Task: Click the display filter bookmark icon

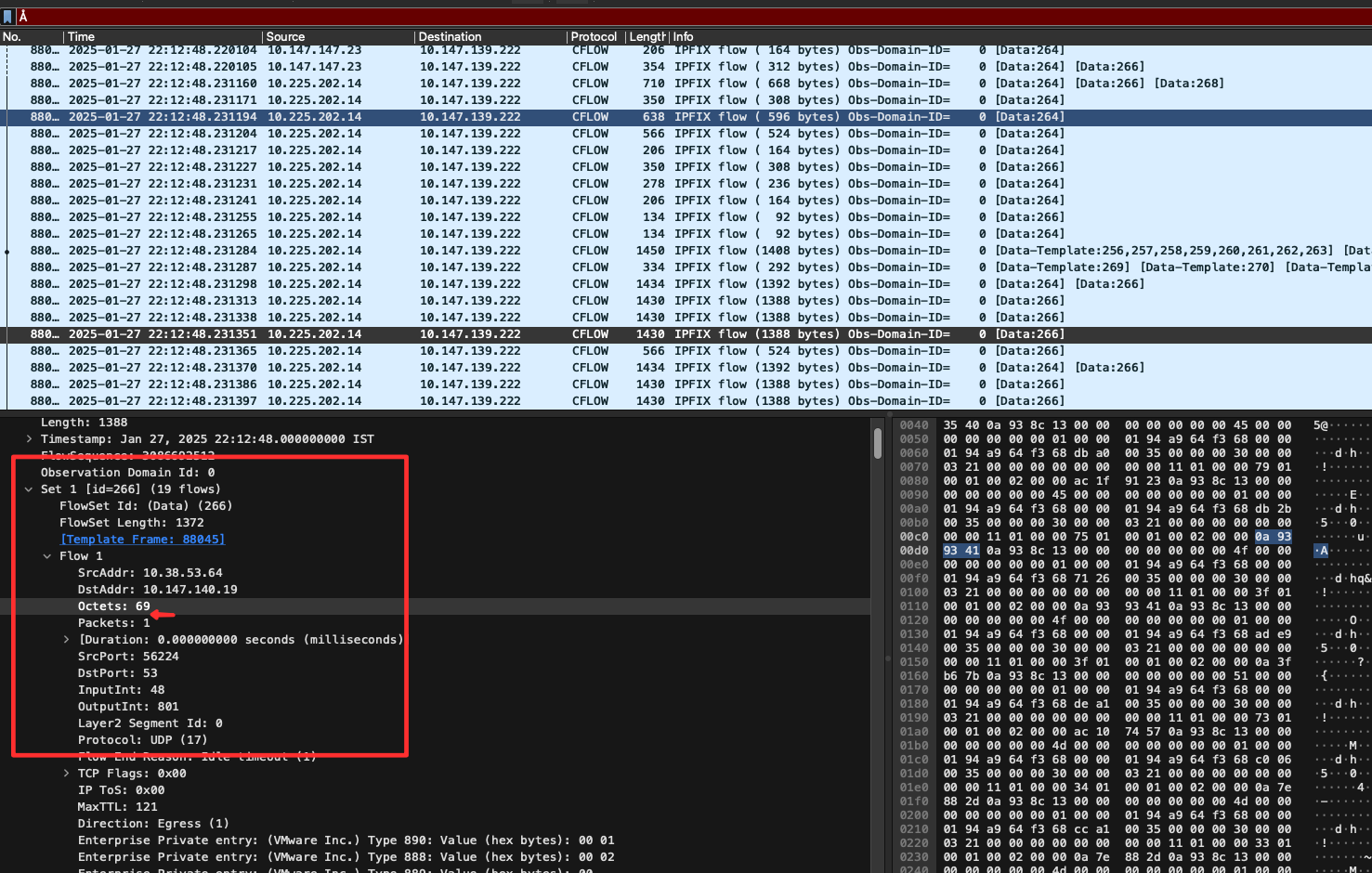Action: tap(7, 17)
